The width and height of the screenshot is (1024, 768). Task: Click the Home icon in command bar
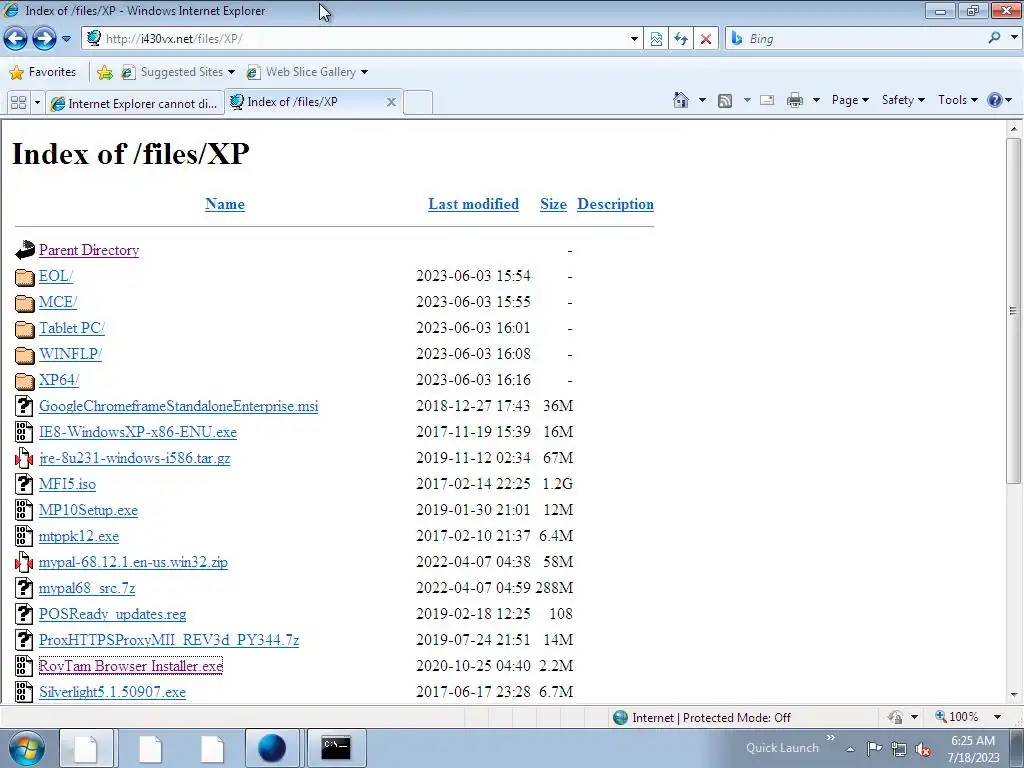(x=680, y=100)
